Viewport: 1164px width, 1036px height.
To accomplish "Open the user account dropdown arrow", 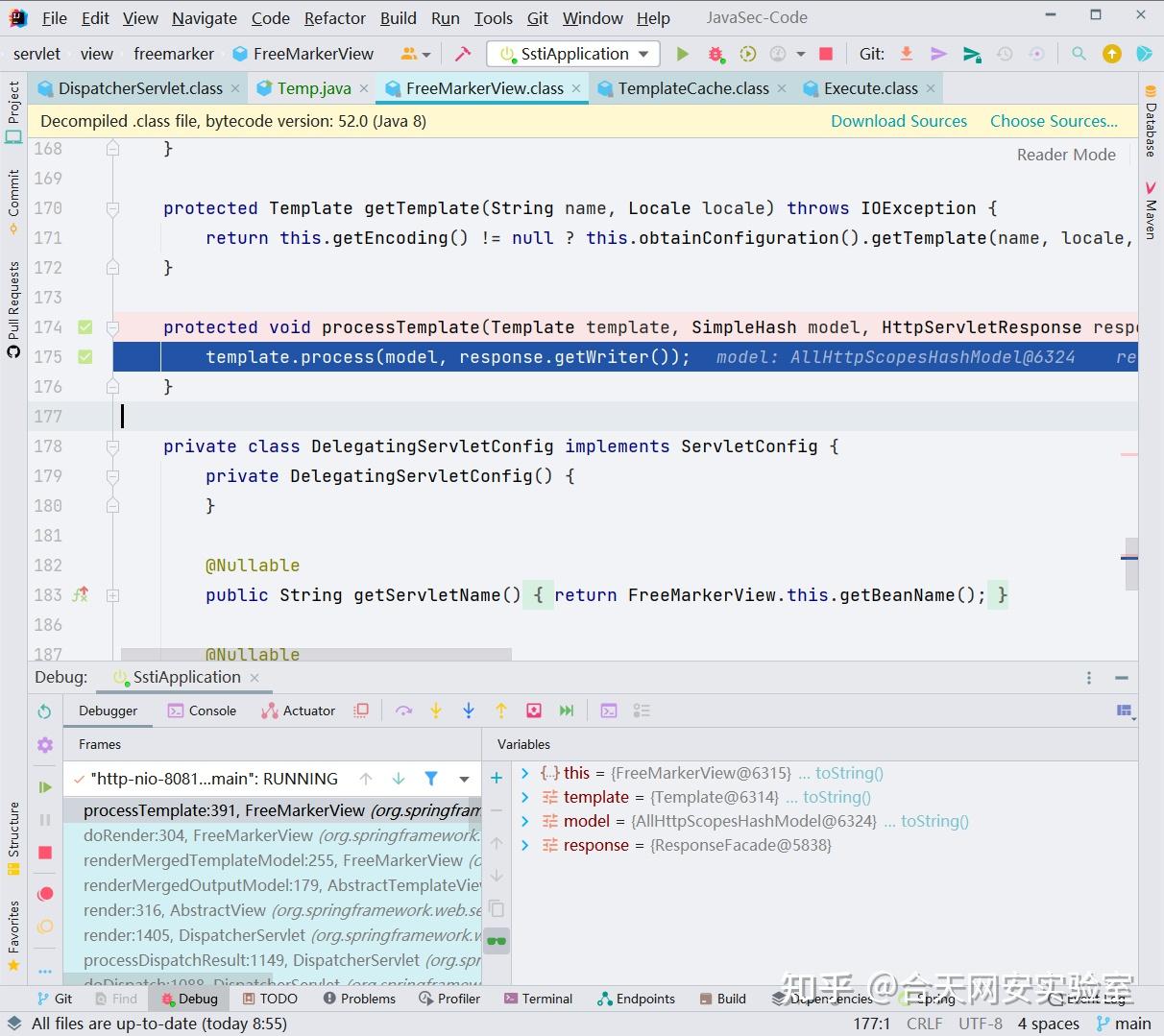I will (x=426, y=55).
